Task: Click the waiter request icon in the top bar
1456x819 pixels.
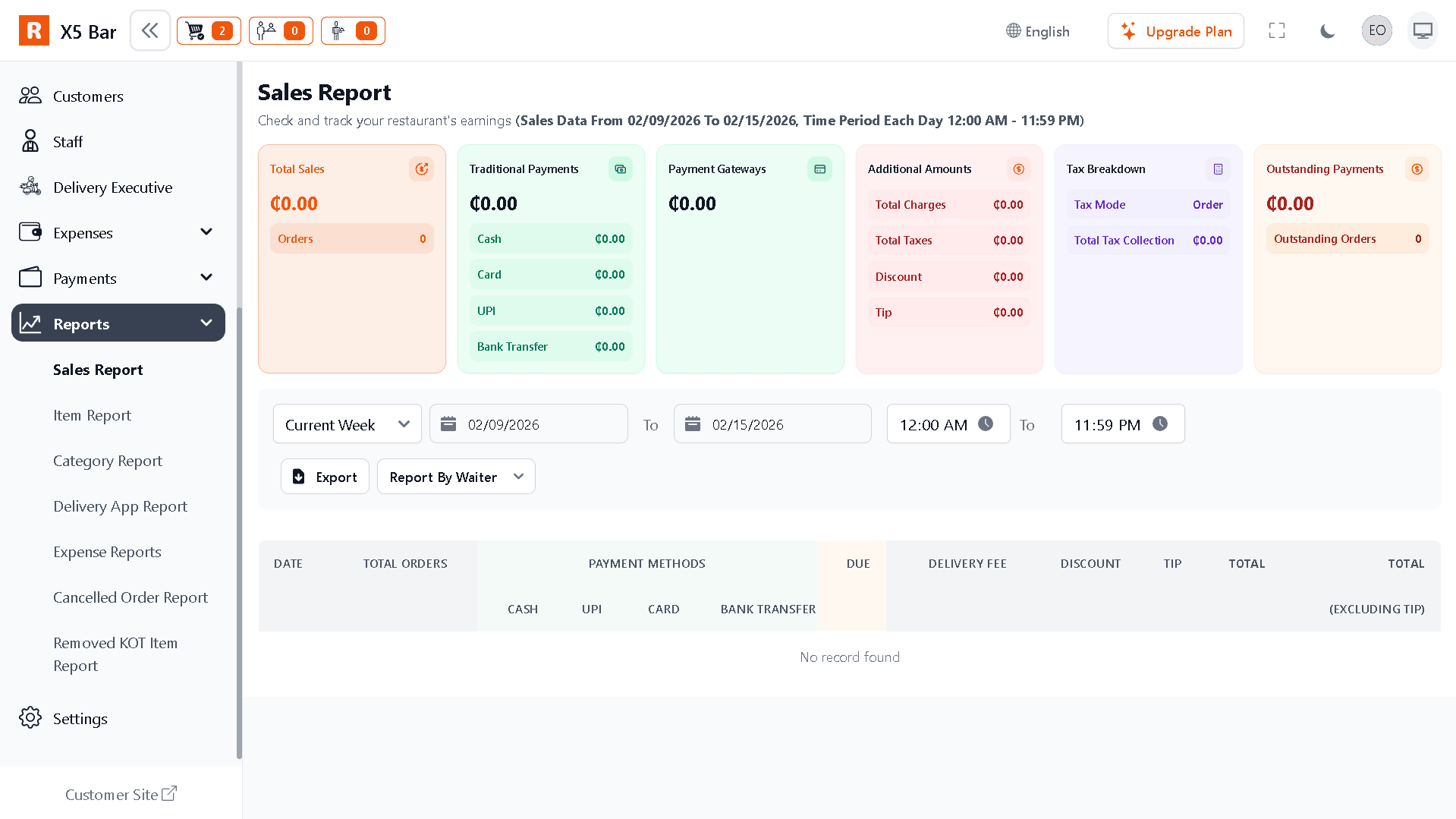Action: [353, 31]
